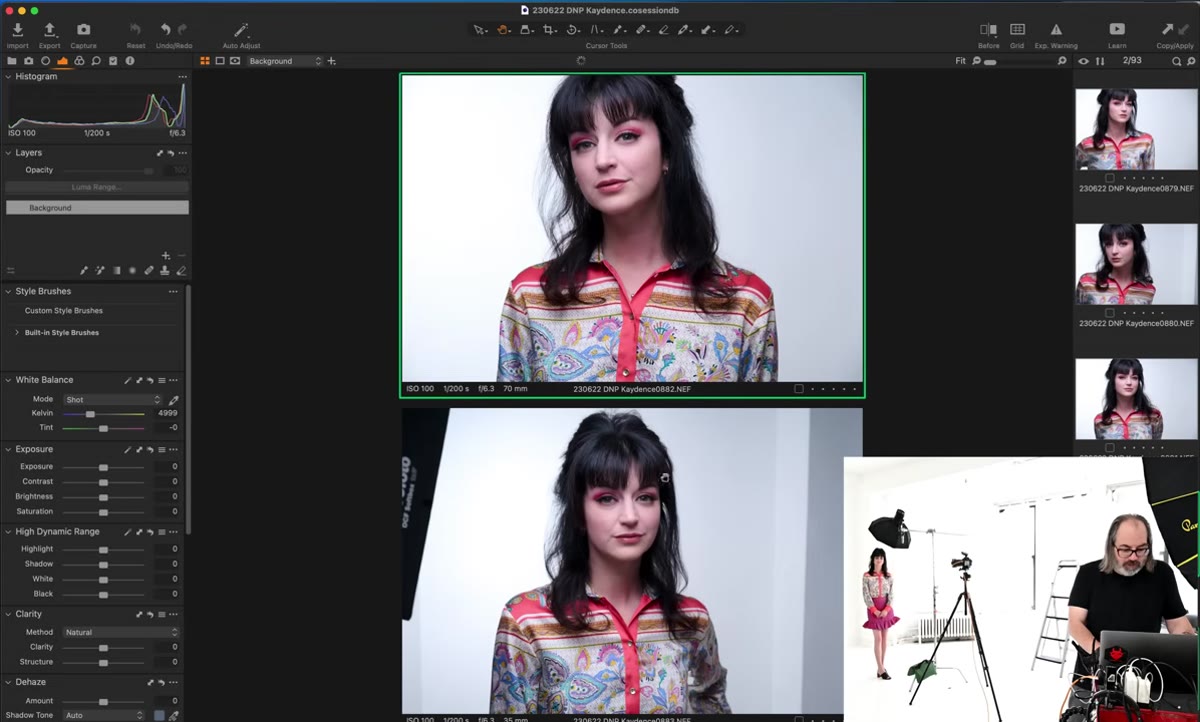Open the Grid overlay toolbar icon
This screenshot has height=722, width=1200.
(1017, 30)
